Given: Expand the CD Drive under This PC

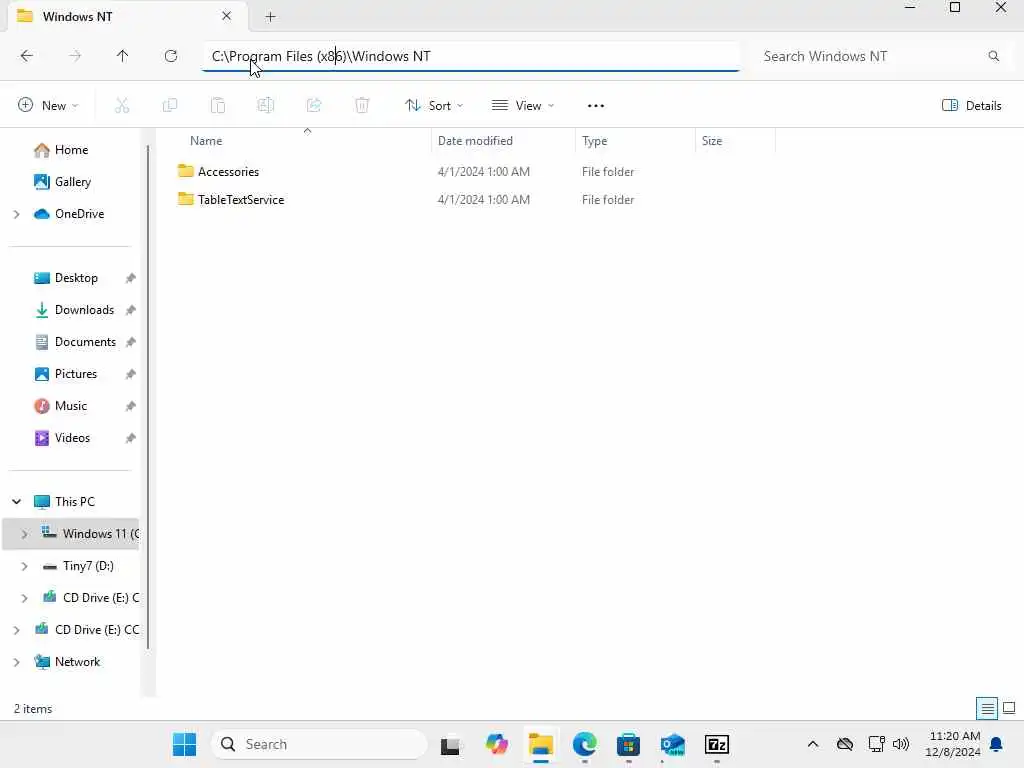Looking at the screenshot, I should click(x=24, y=598).
